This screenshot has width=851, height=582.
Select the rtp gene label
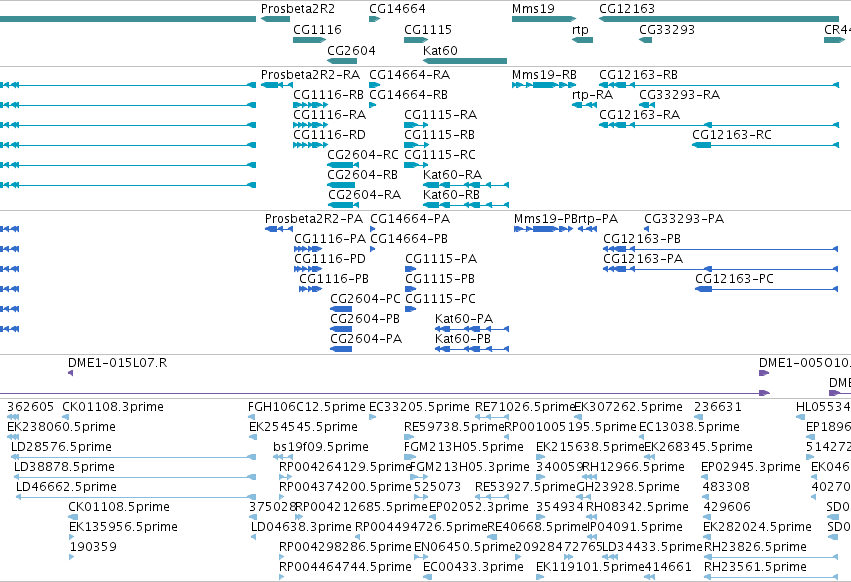580,30
